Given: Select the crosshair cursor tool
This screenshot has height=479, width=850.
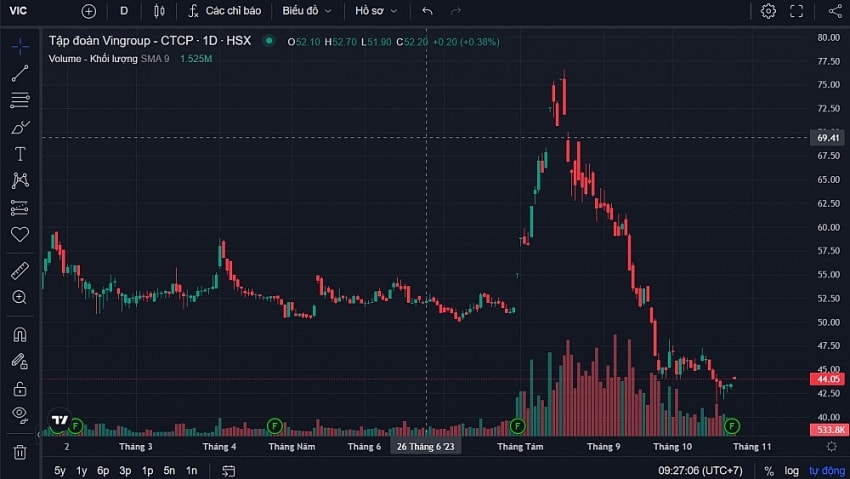Looking at the screenshot, I should tap(20, 47).
